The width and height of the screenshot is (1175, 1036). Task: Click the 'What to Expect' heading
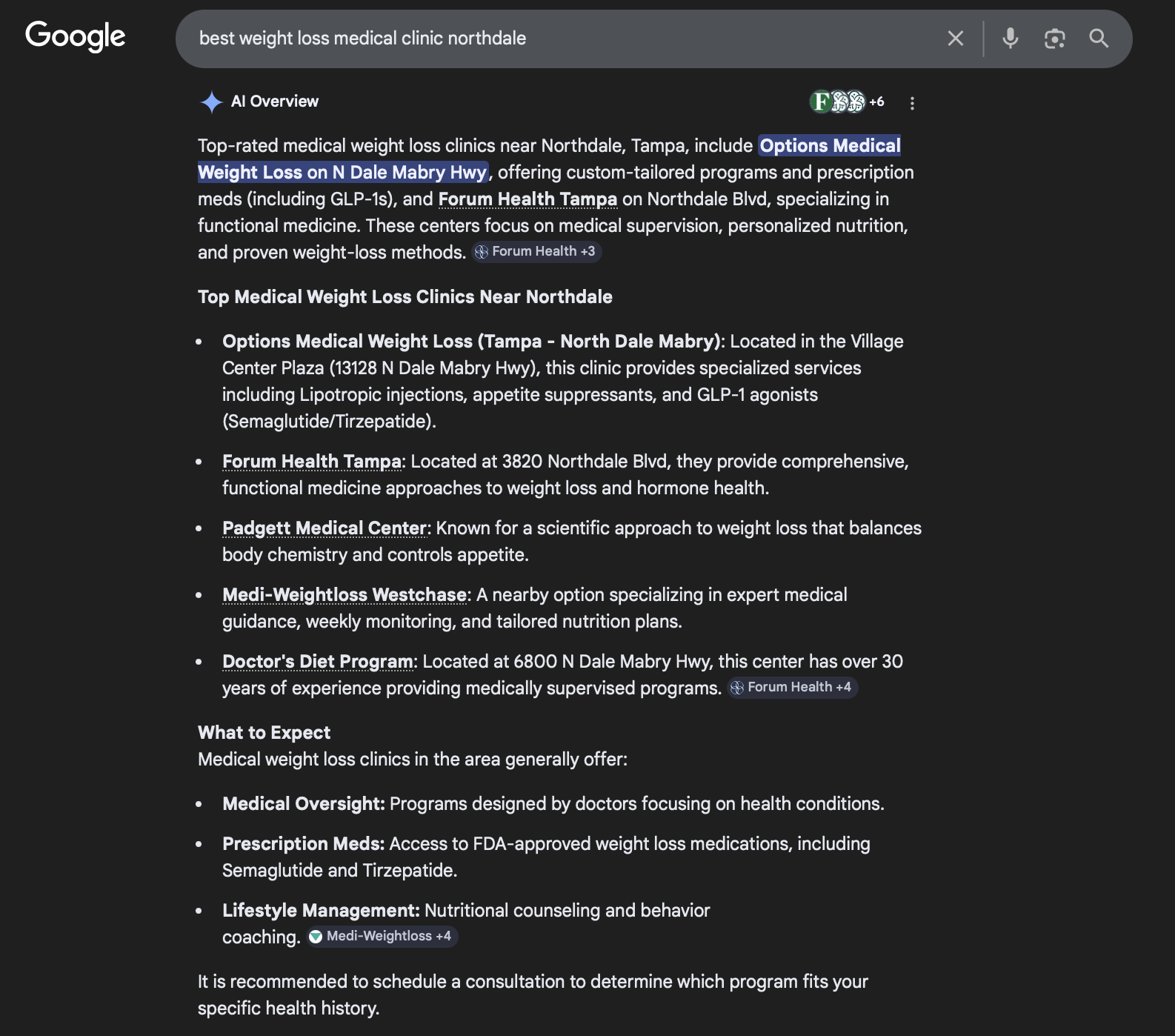(x=264, y=733)
